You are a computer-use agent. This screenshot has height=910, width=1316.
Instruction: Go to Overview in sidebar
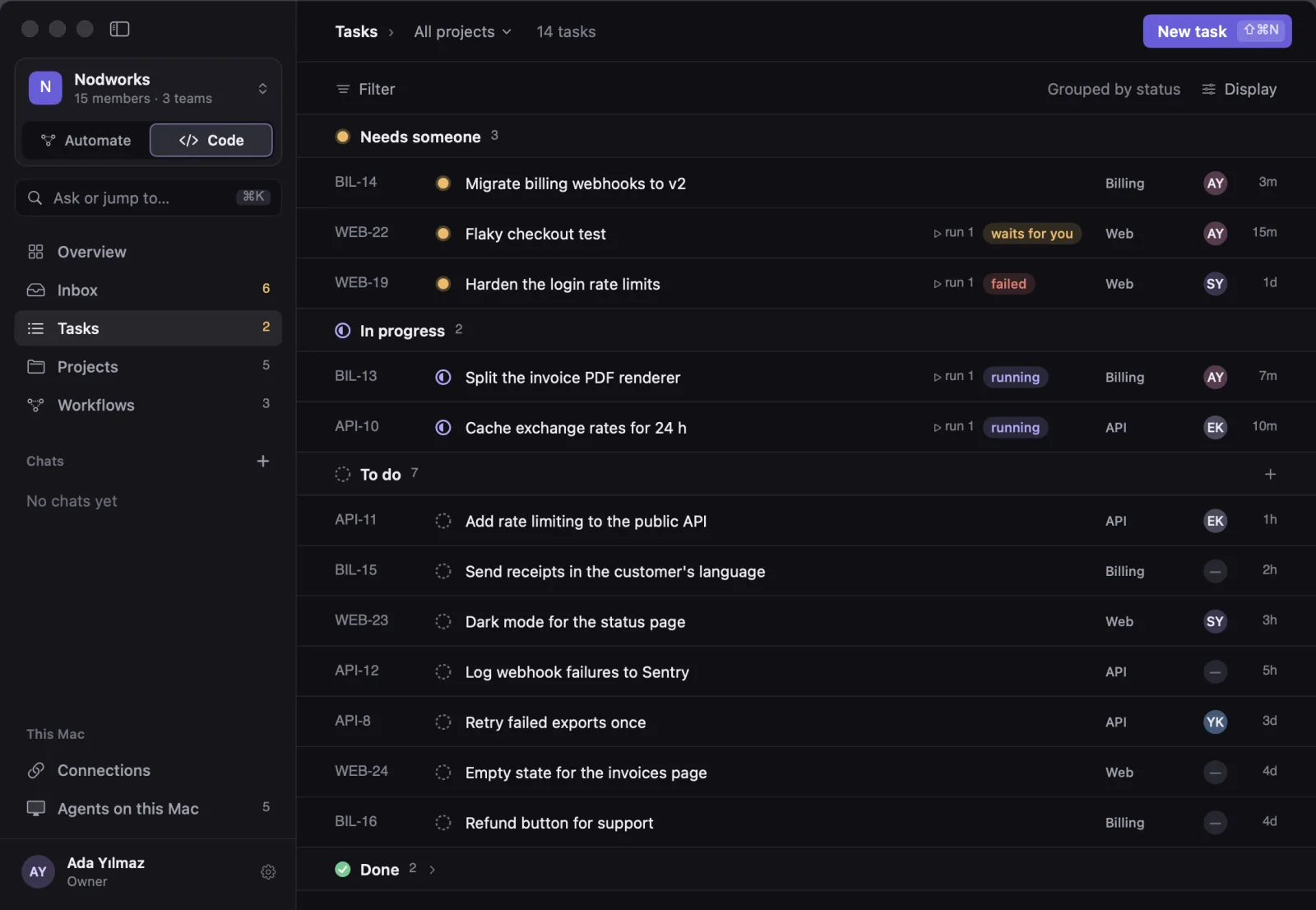[148, 252]
